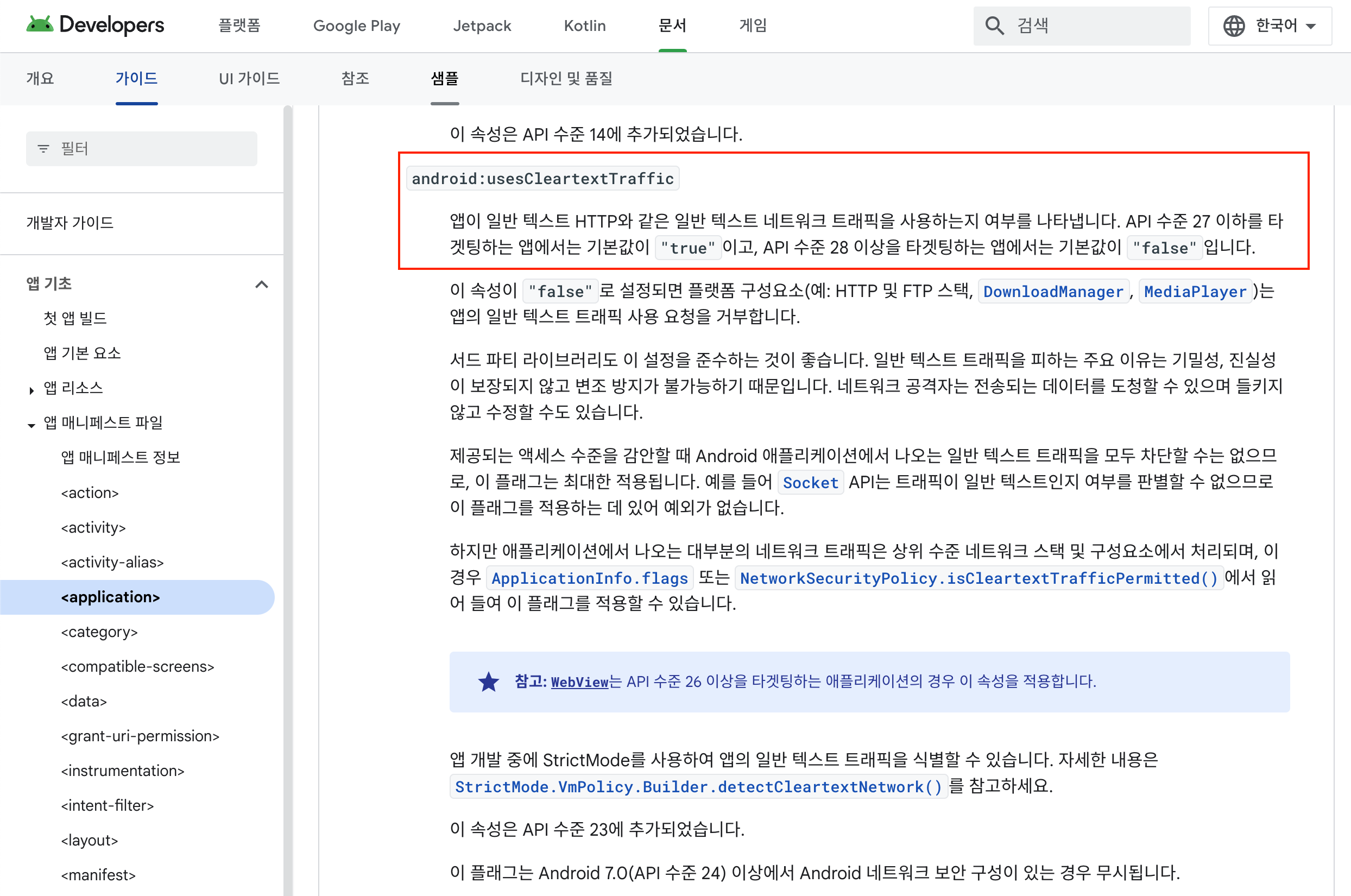1351x896 pixels.
Task: Switch to the 참조 tab
Action: [x=355, y=78]
